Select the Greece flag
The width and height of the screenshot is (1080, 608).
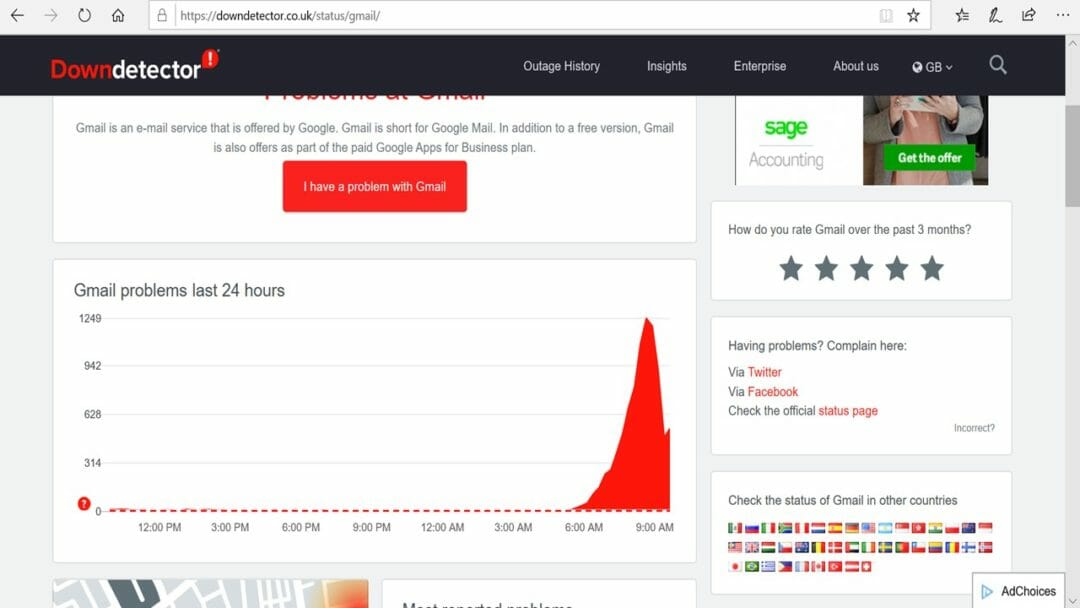(x=768, y=567)
